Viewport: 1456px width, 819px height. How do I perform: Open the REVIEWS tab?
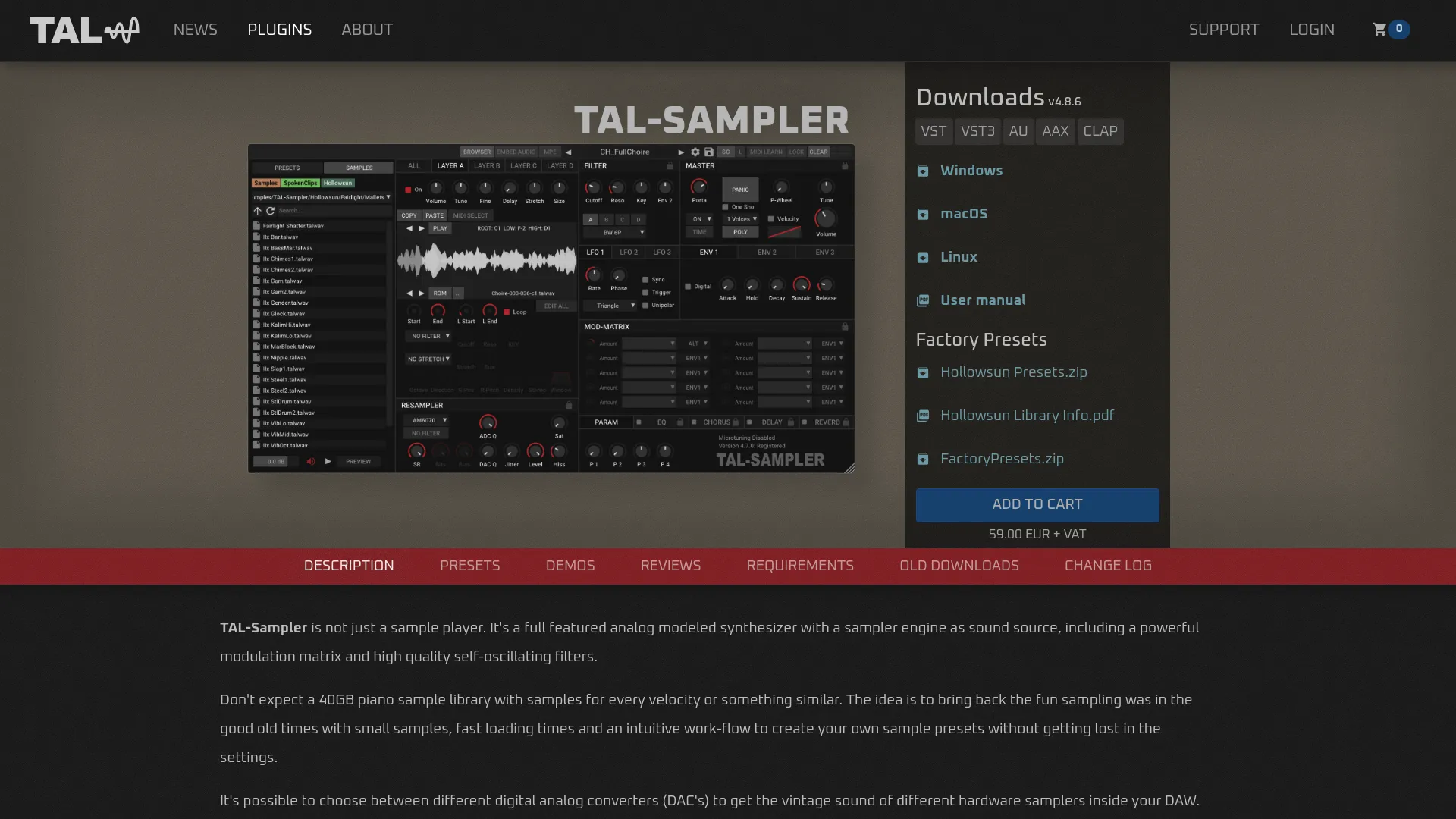(x=670, y=566)
